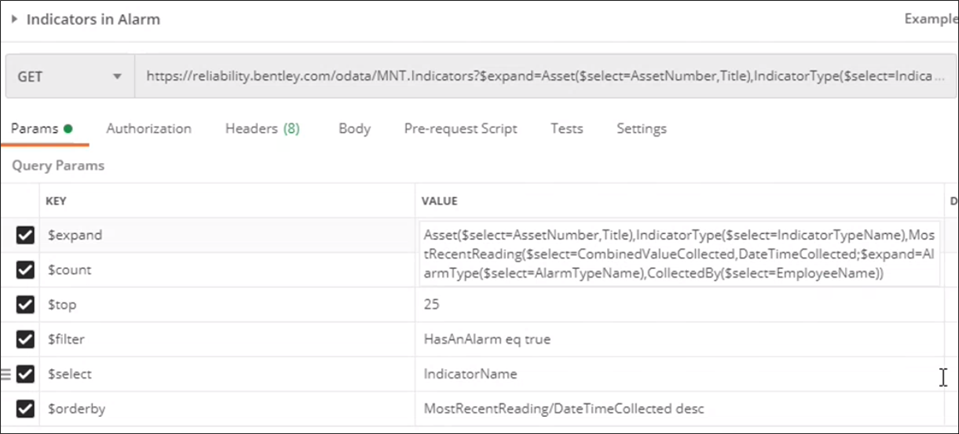Uncheck the $select parameter checkbox
959x434 pixels.
point(26,374)
